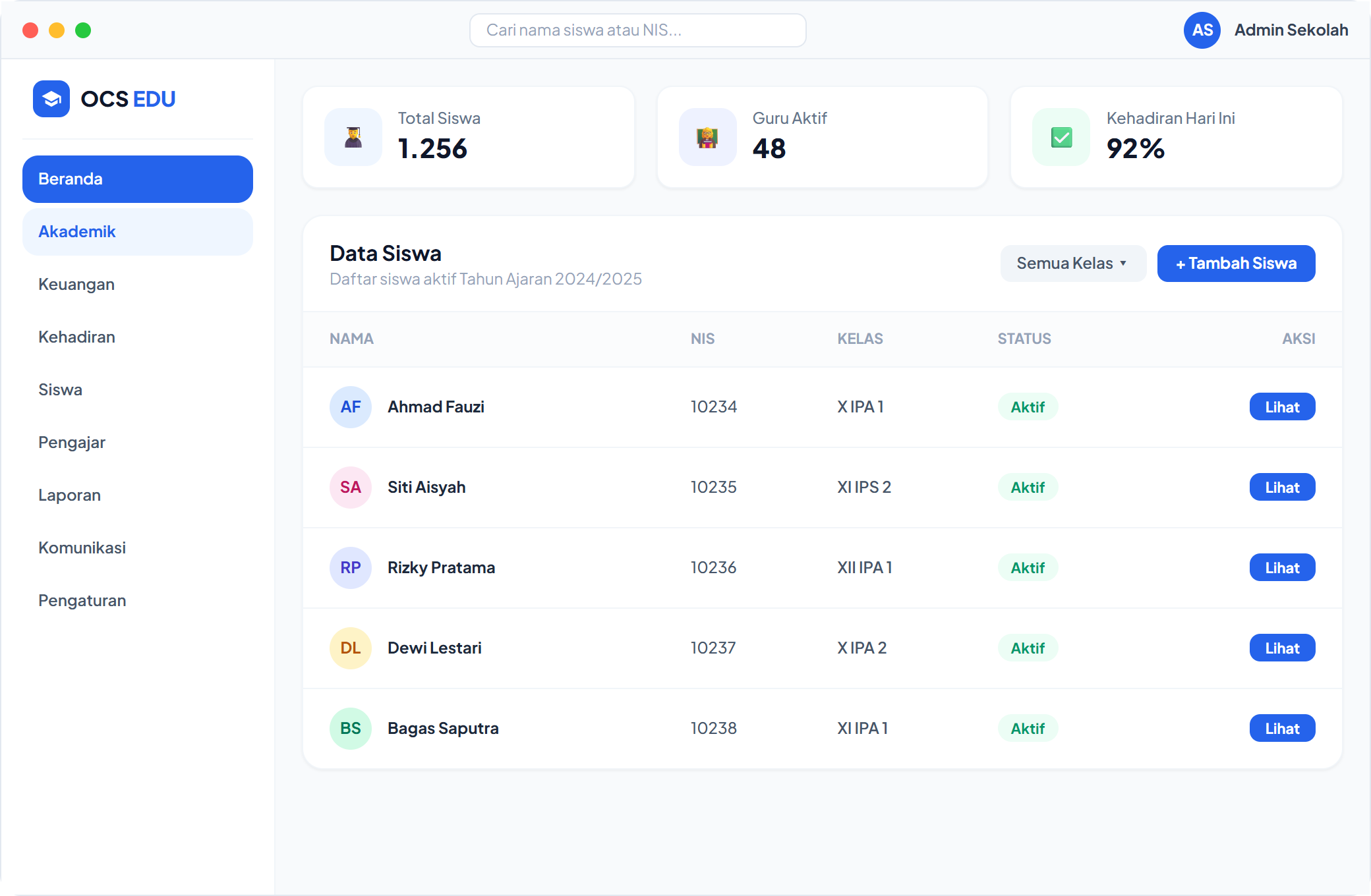Open Beranda in the sidebar

pyautogui.click(x=138, y=179)
